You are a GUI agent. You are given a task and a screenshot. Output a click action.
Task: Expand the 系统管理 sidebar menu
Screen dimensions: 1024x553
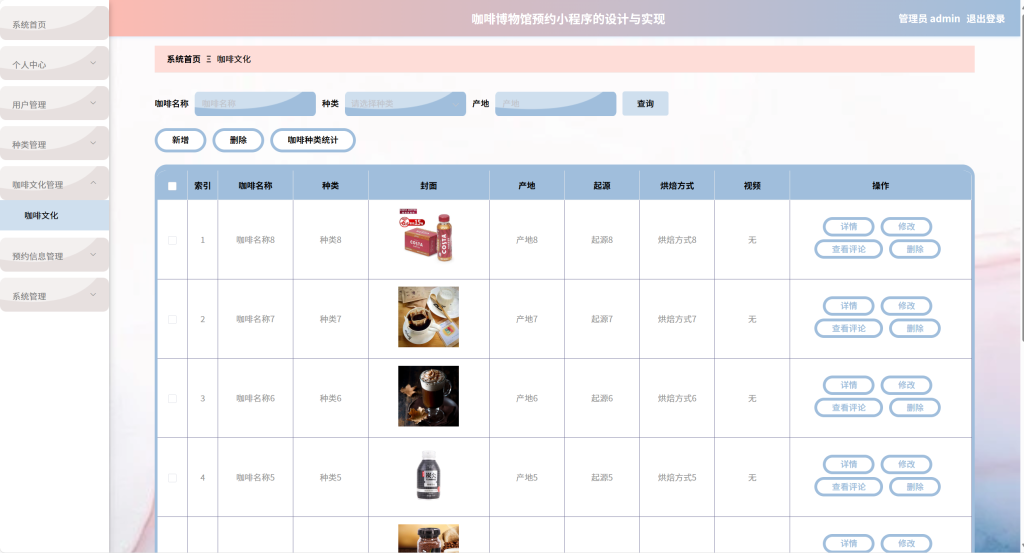point(54,295)
